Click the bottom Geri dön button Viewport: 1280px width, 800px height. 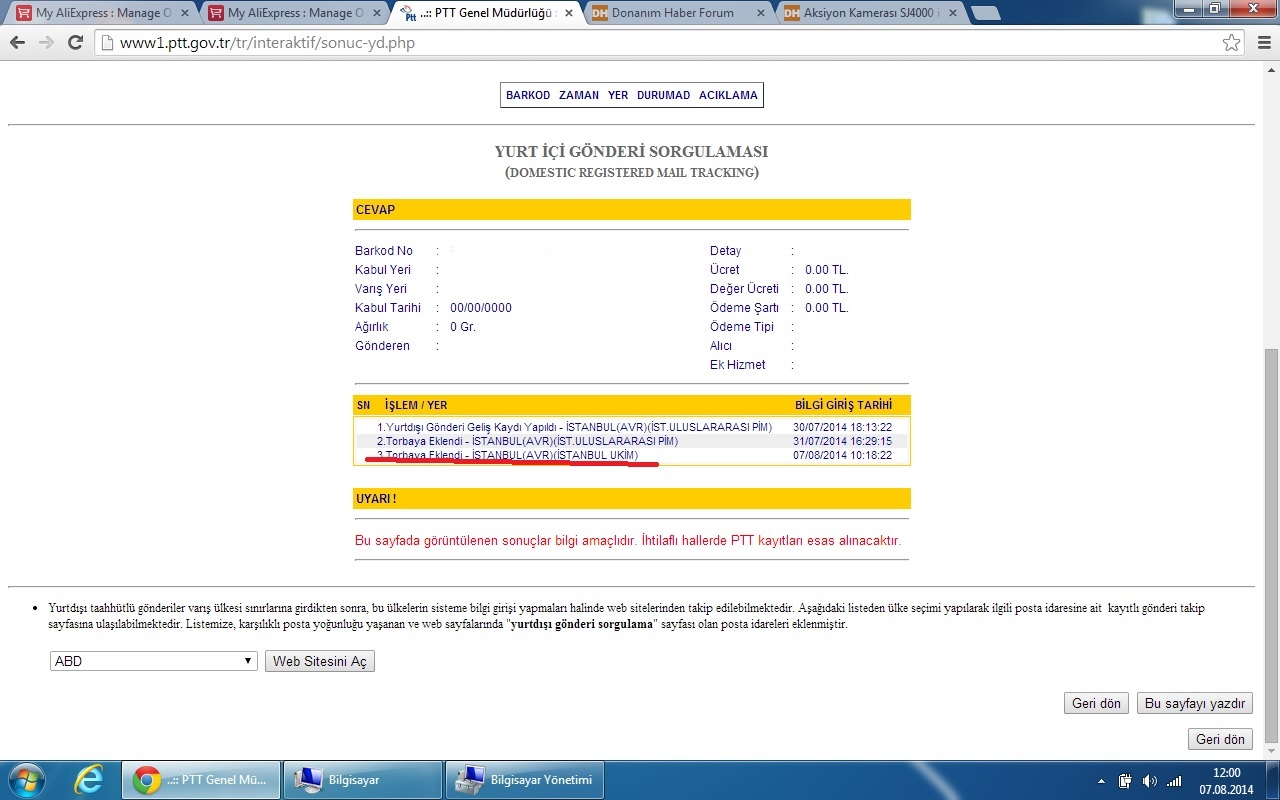click(x=1221, y=739)
